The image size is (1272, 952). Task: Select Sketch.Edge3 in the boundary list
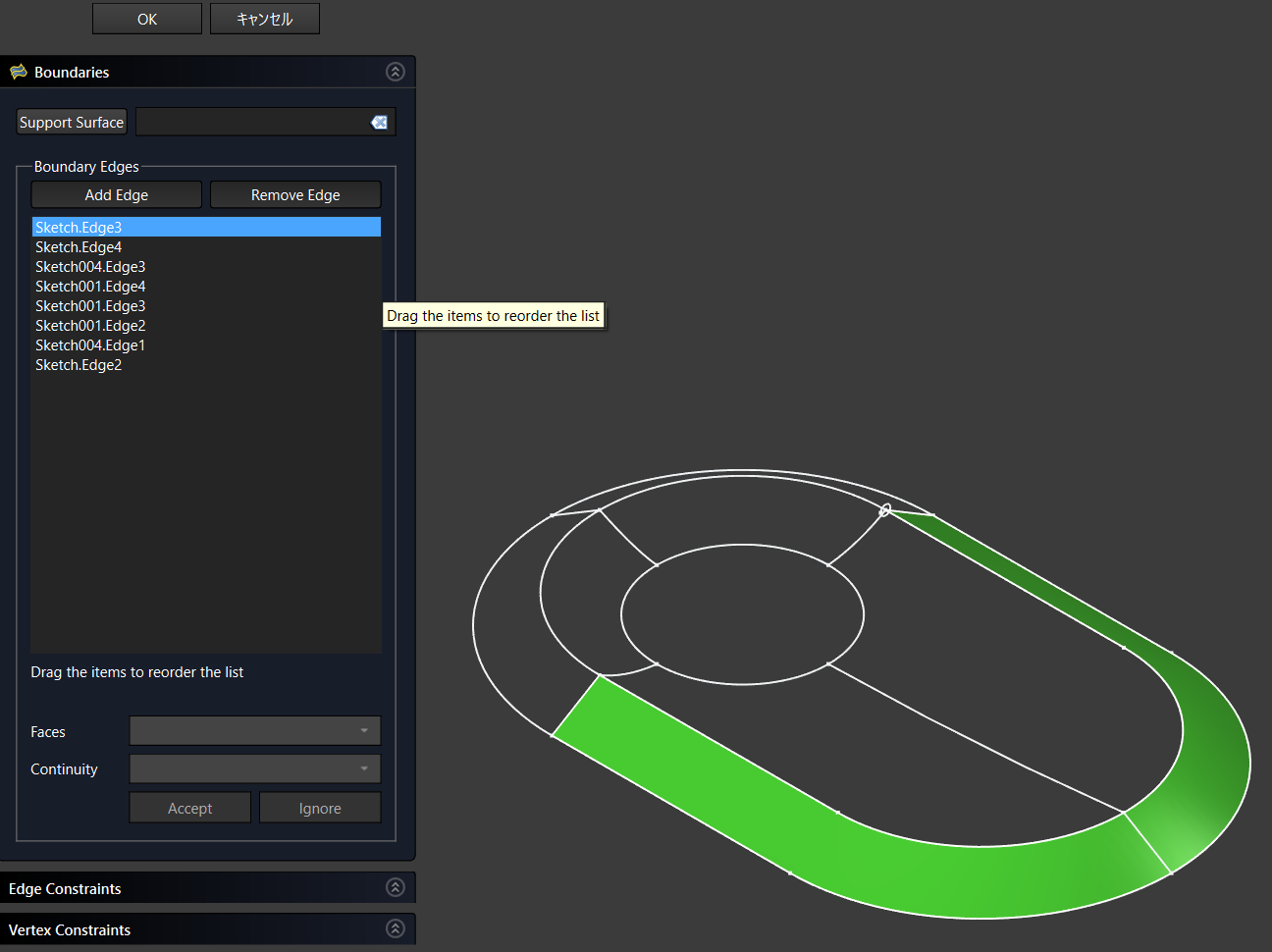pyautogui.click(x=79, y=227)
